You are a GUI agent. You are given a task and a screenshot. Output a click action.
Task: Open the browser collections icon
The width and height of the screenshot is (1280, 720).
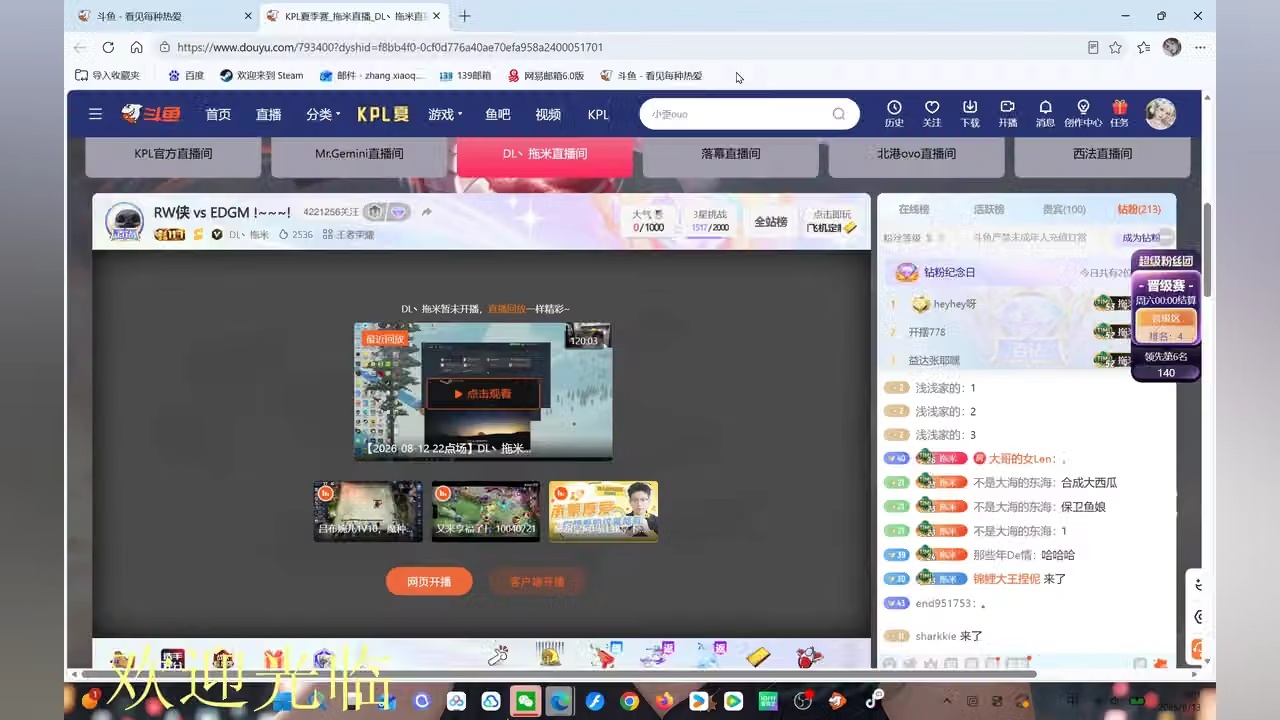(1143, 47)
